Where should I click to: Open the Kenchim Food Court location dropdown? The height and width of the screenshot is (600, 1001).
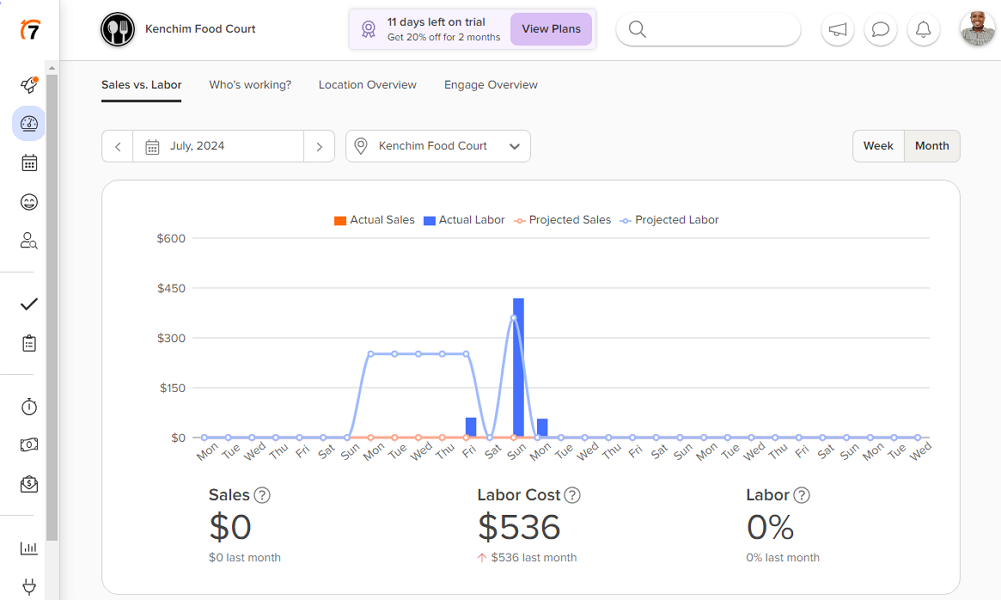coord(437,145)
